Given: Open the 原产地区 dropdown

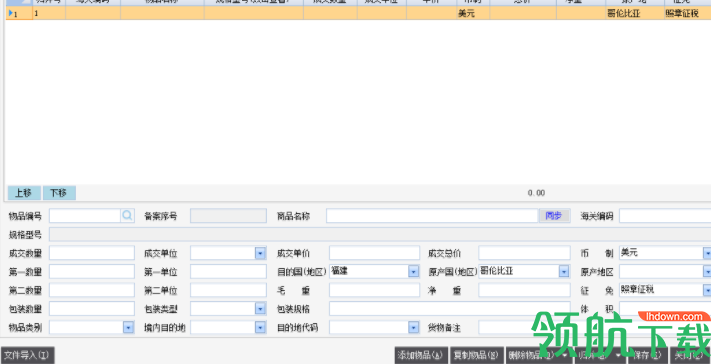Looking at the screenshot, I should [x=707, y=272].
